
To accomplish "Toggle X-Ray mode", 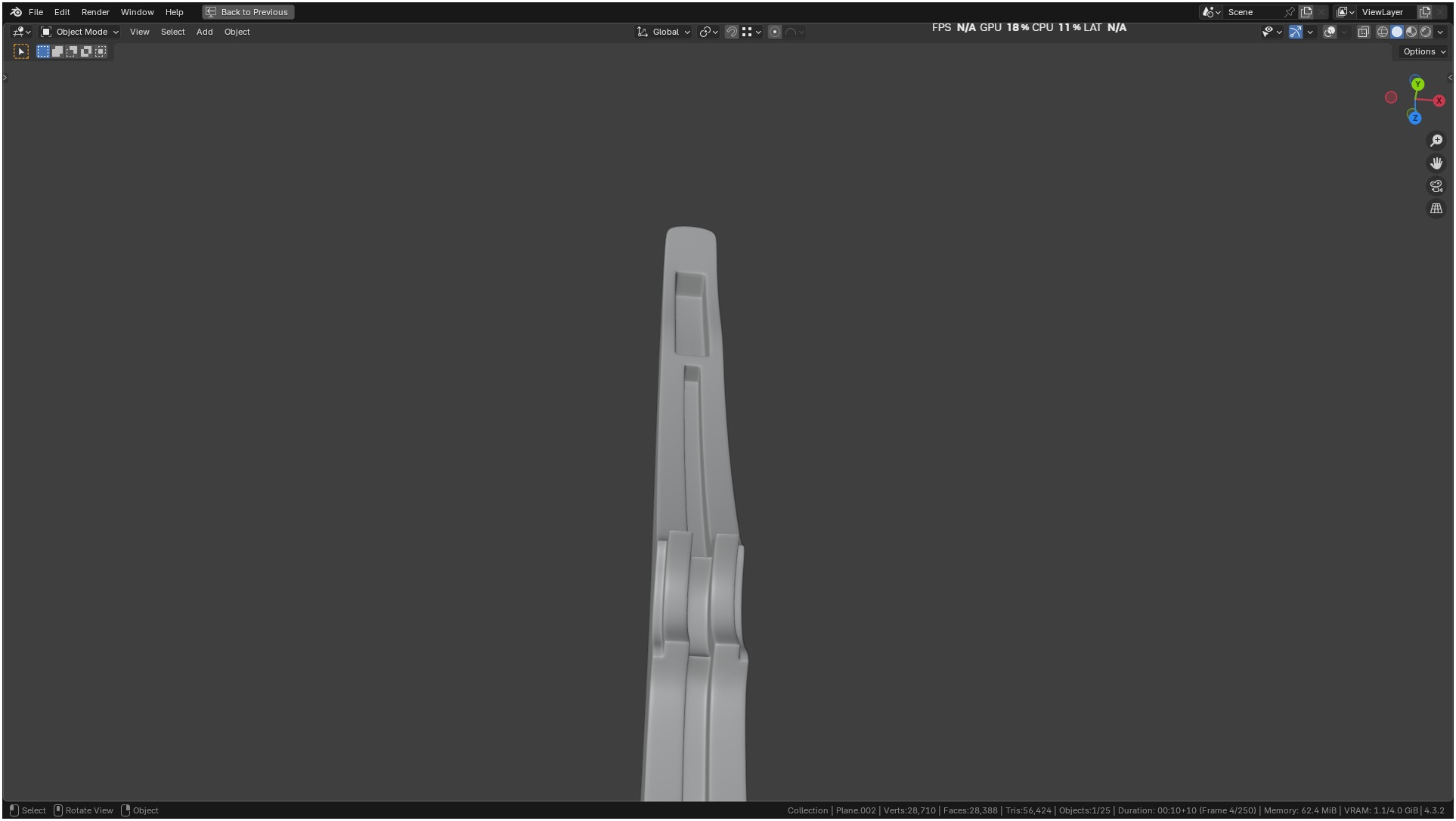I will tap(1364, 32).
